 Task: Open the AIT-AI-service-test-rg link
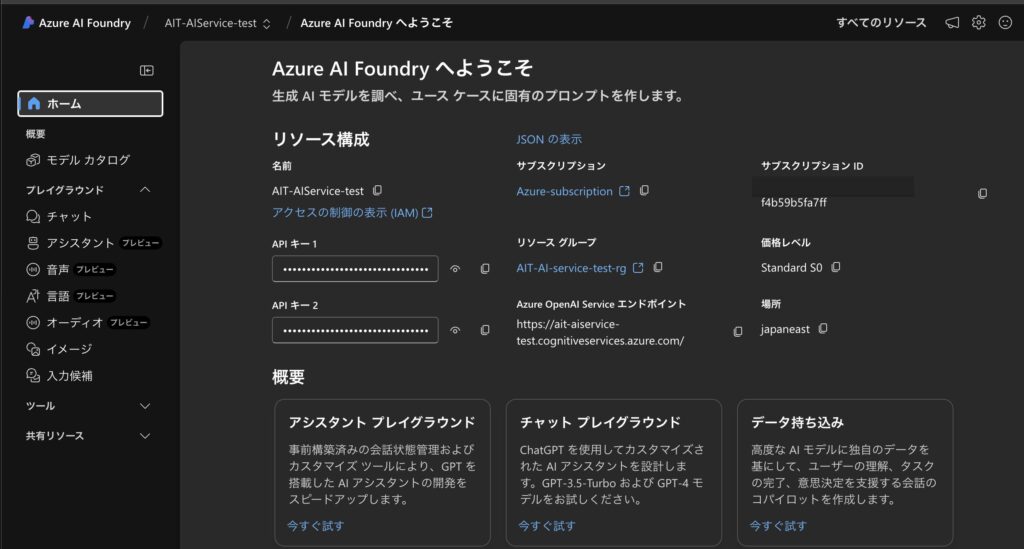pos(571,268)
